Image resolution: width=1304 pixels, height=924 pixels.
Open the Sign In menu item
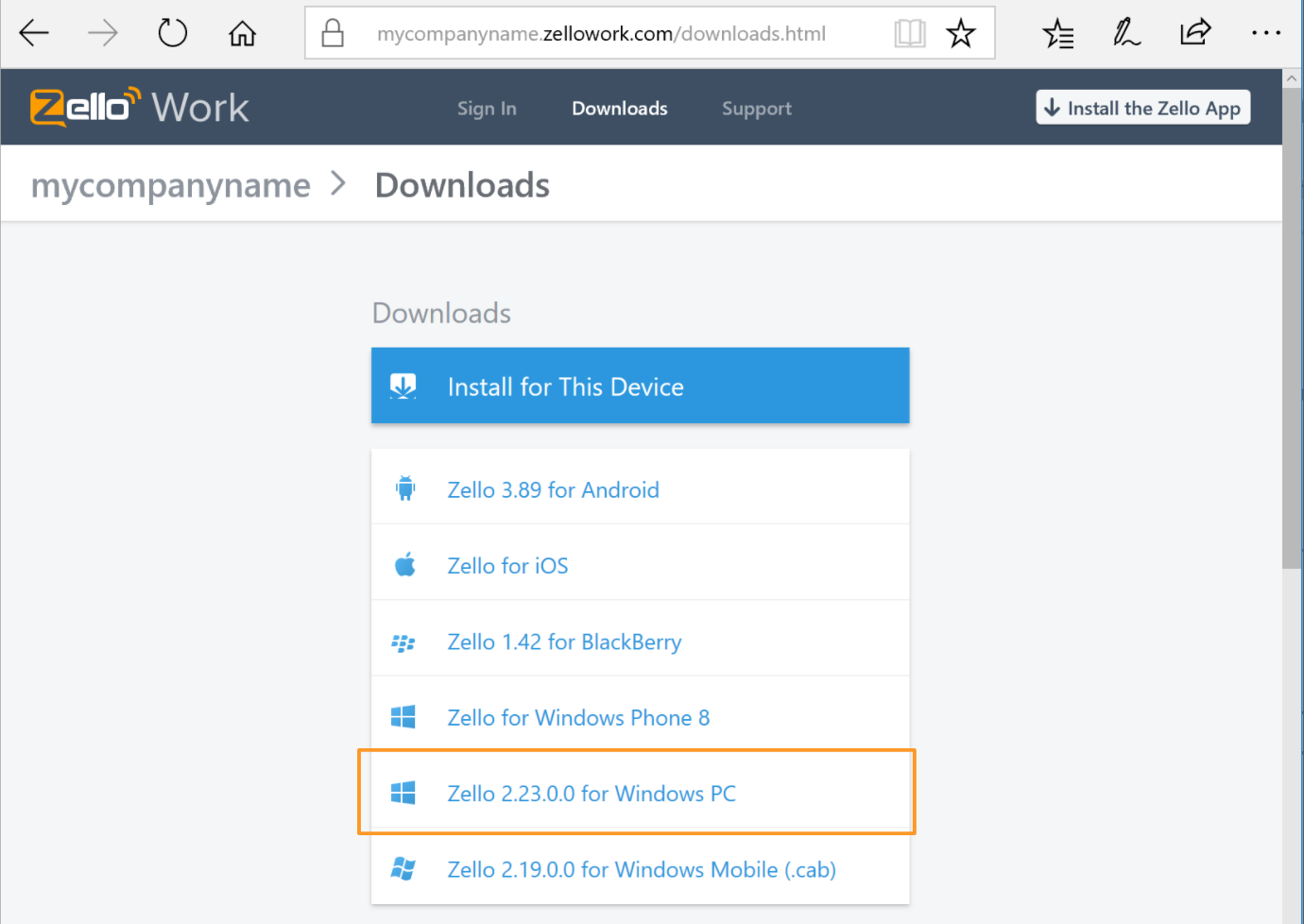(487, 109)
